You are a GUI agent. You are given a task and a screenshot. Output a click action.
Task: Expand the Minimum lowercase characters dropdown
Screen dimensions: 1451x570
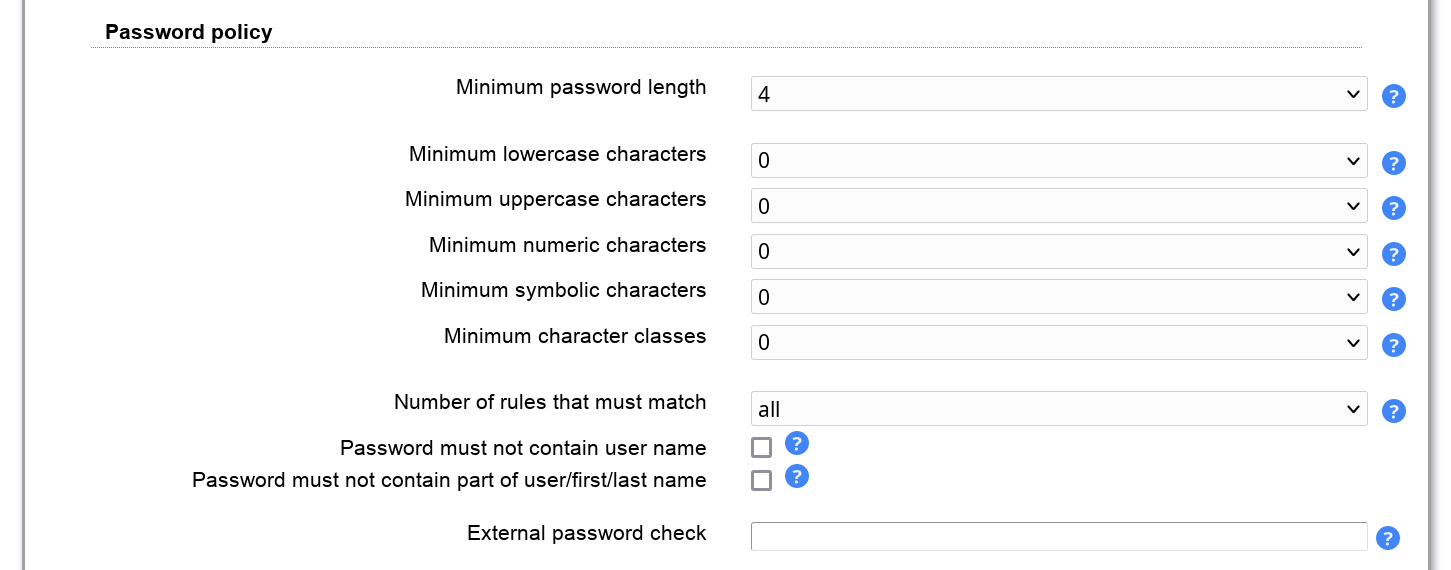1058,160
